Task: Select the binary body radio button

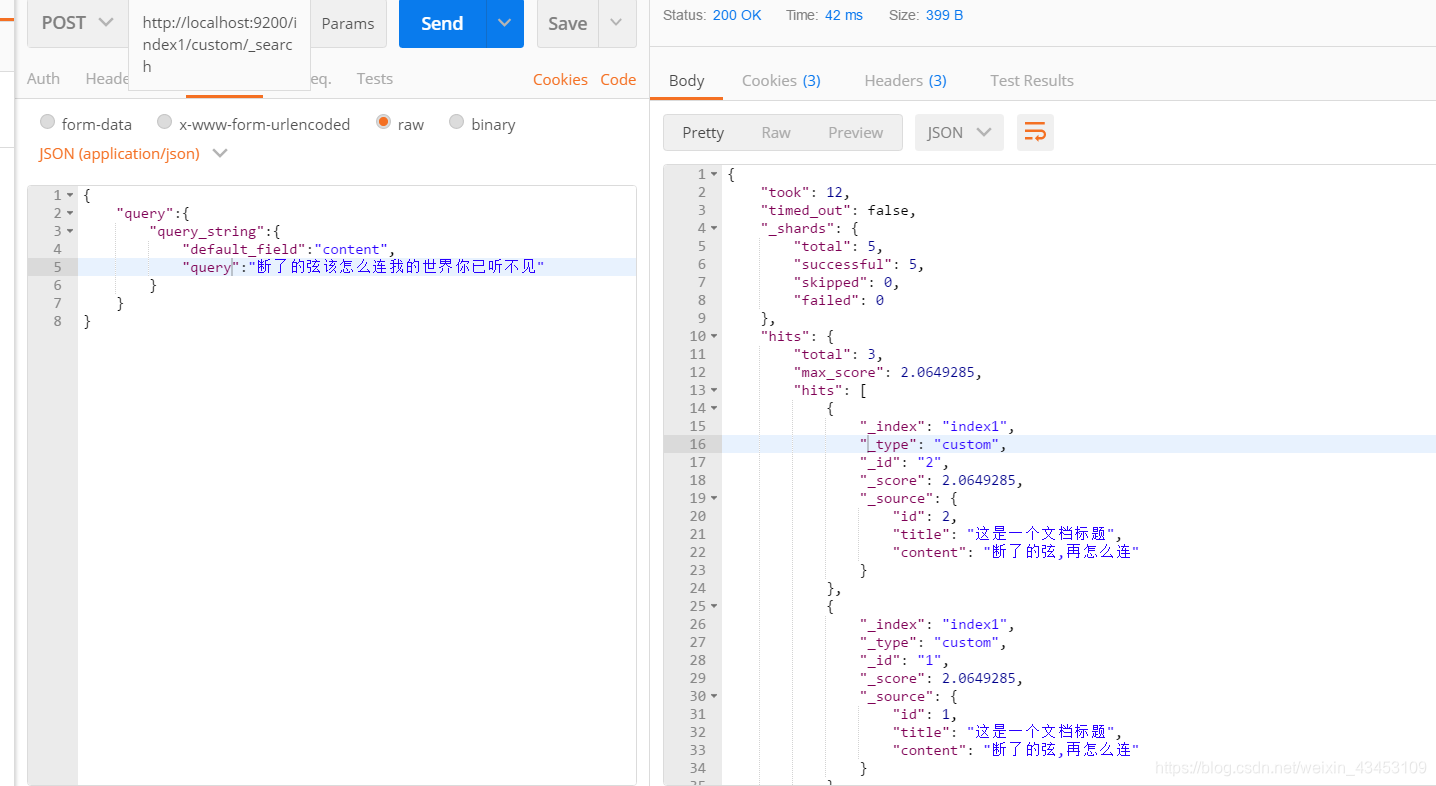Action: pyautogui.click(x=456, y=122)
